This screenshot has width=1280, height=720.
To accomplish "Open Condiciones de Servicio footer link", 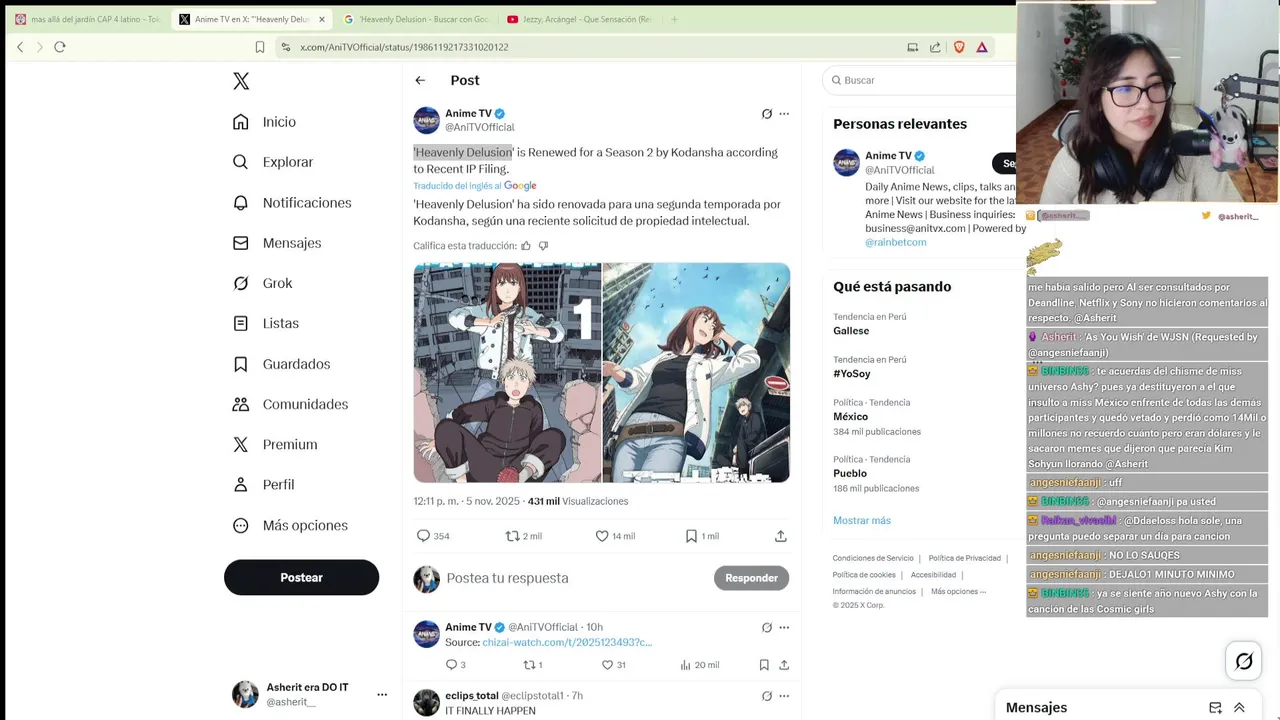I will point(873,558).
